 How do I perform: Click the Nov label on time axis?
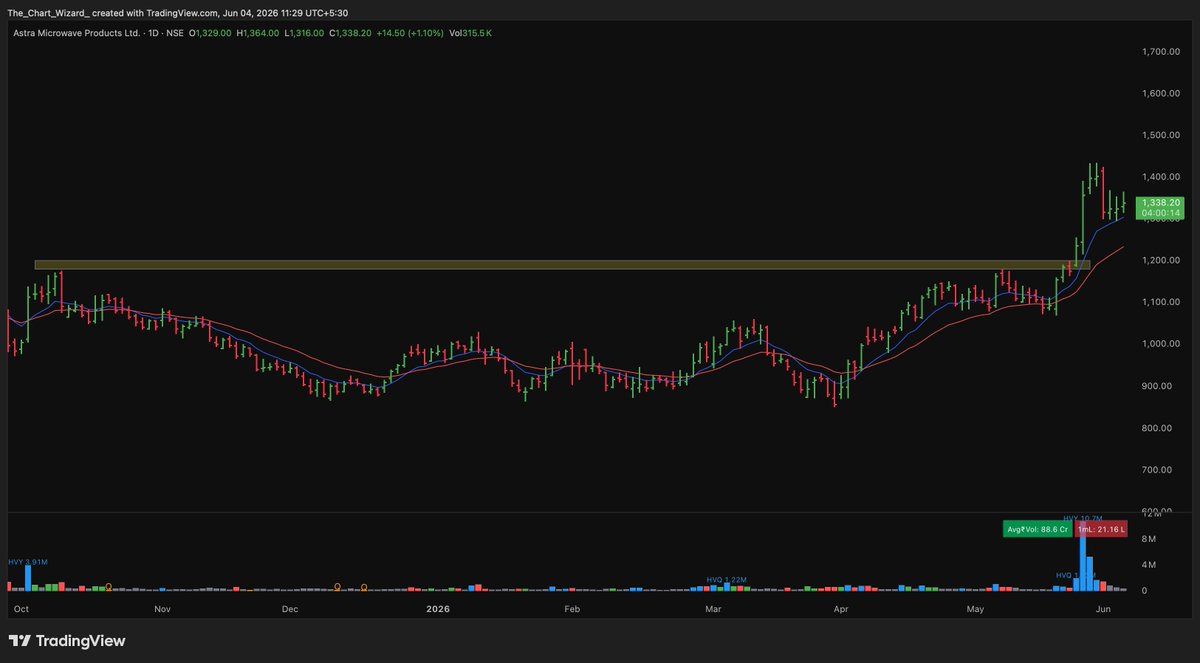click(x=160, y=608)
